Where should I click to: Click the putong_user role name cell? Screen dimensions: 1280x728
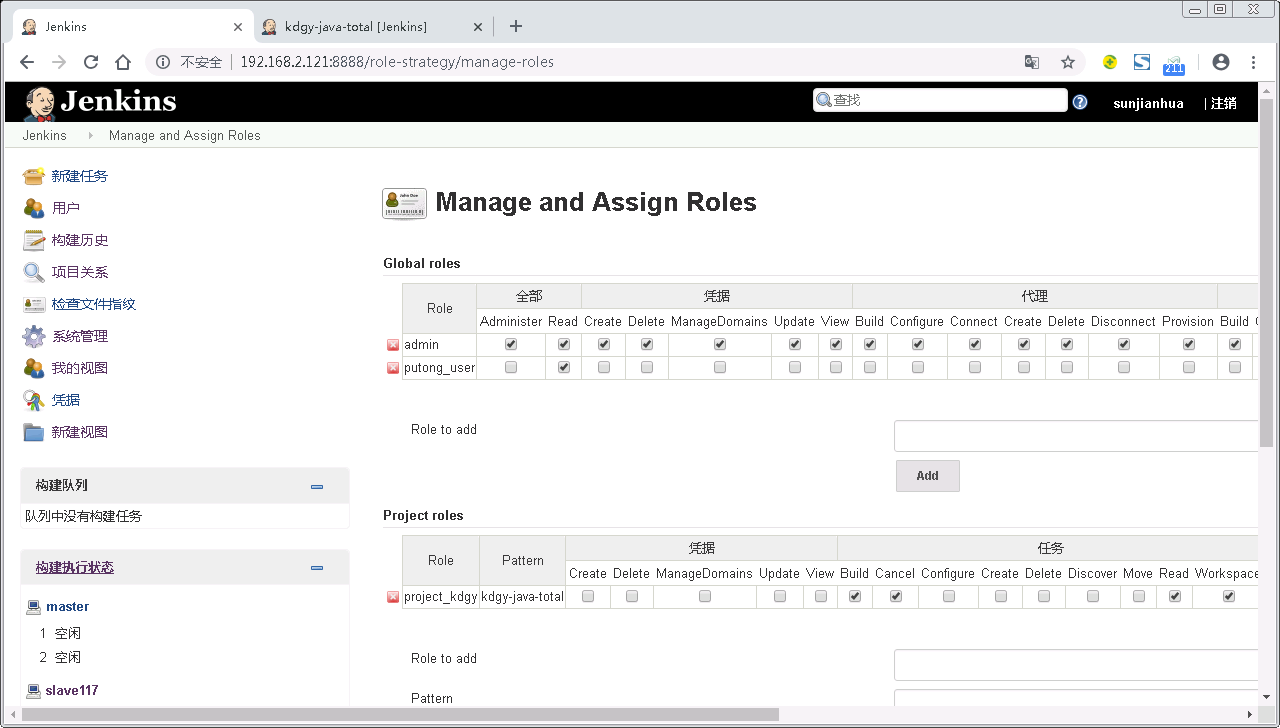(x=439, y=368)
